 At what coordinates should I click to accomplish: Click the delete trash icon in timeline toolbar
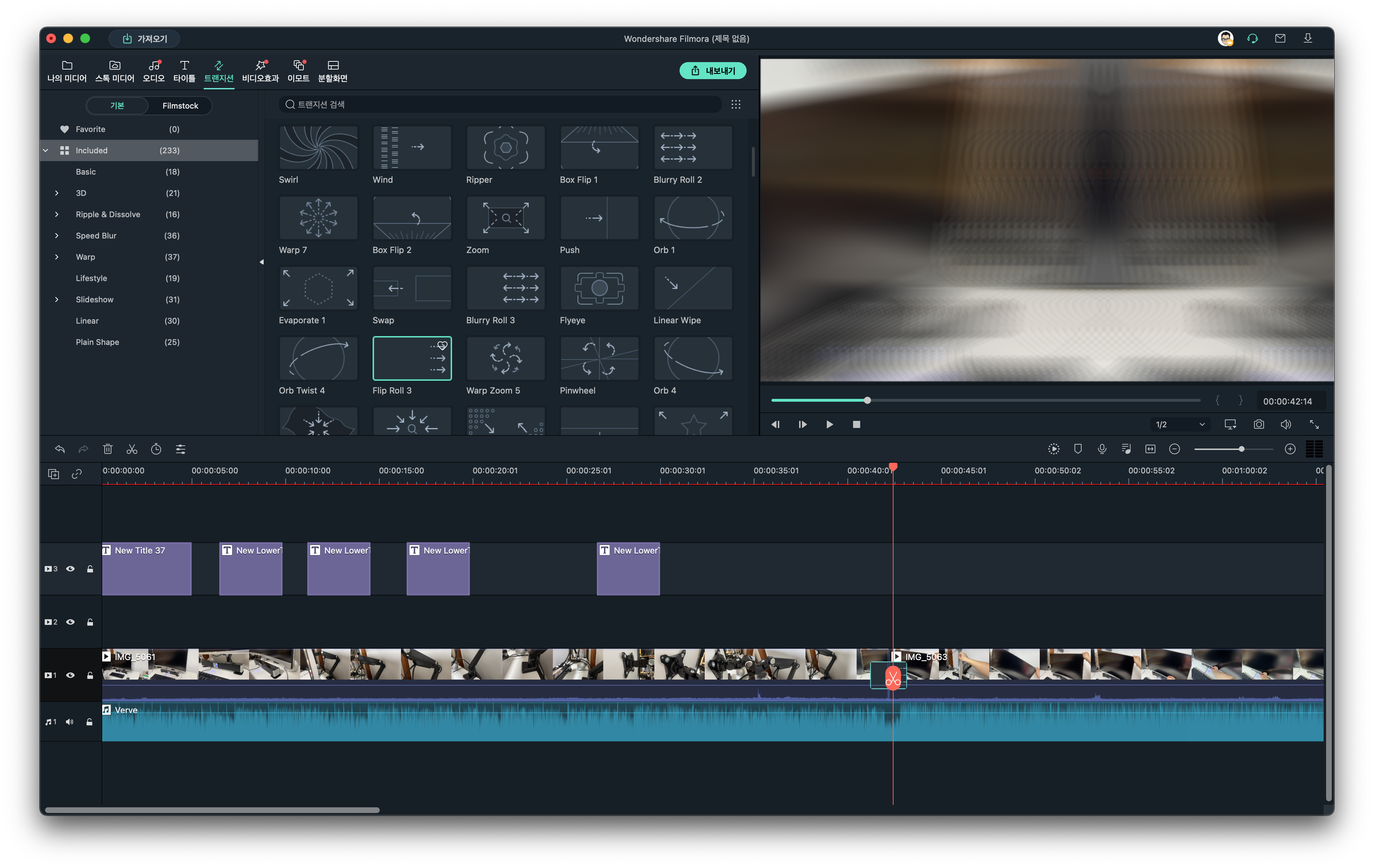(x=108, y=449)
